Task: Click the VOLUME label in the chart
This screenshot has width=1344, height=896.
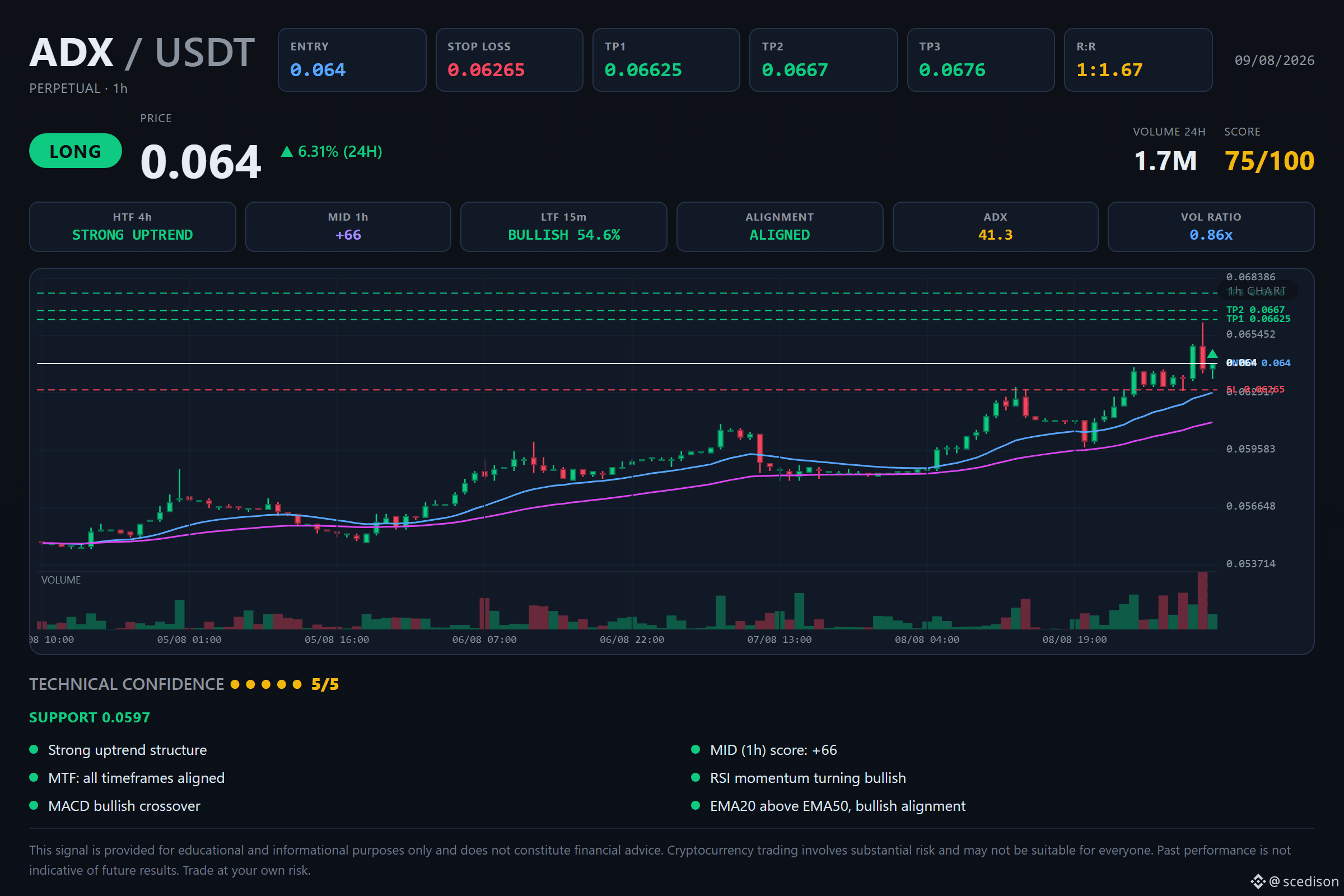Action: (61, 580)
